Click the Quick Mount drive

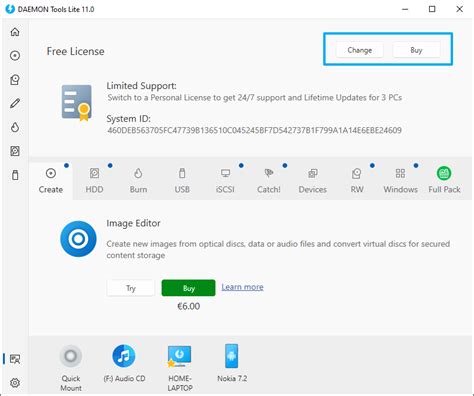pyautogui.click(x=71, y=368)
